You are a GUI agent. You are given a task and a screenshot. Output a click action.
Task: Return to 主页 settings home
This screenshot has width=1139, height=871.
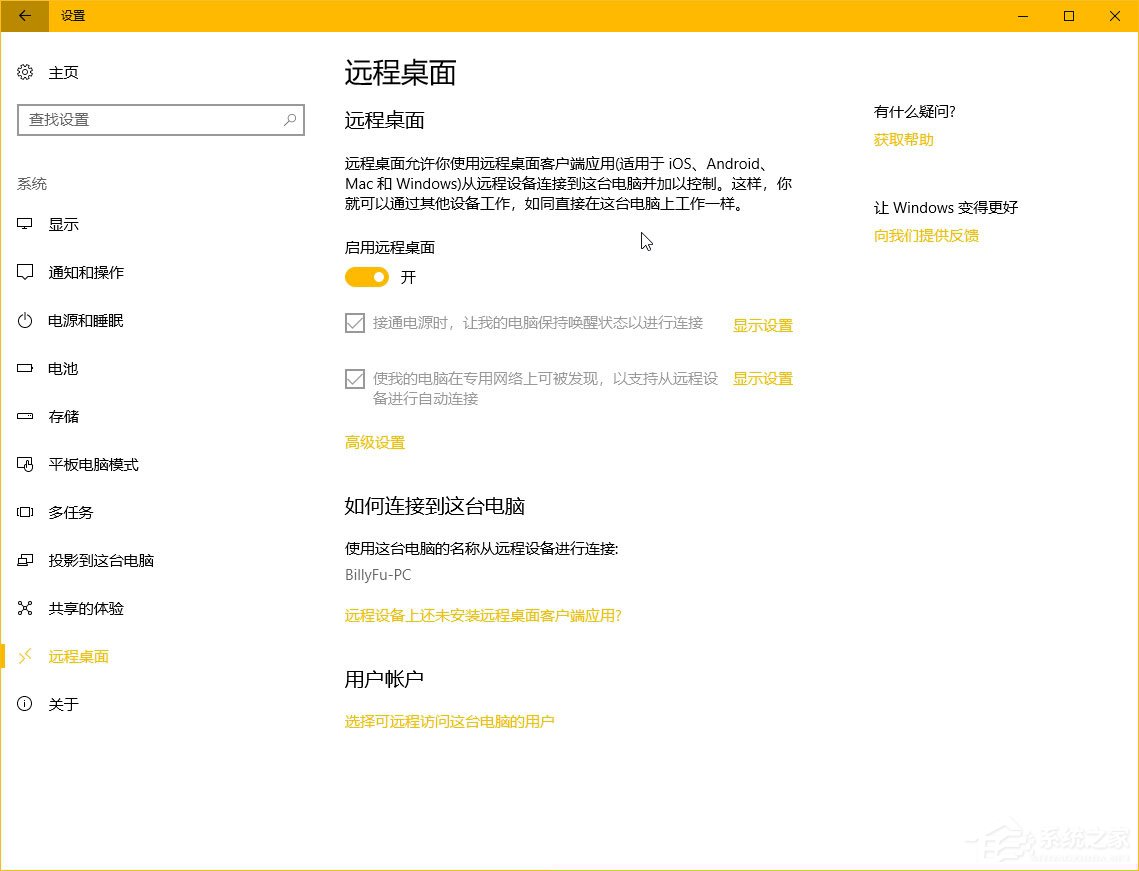pos(62,72)
